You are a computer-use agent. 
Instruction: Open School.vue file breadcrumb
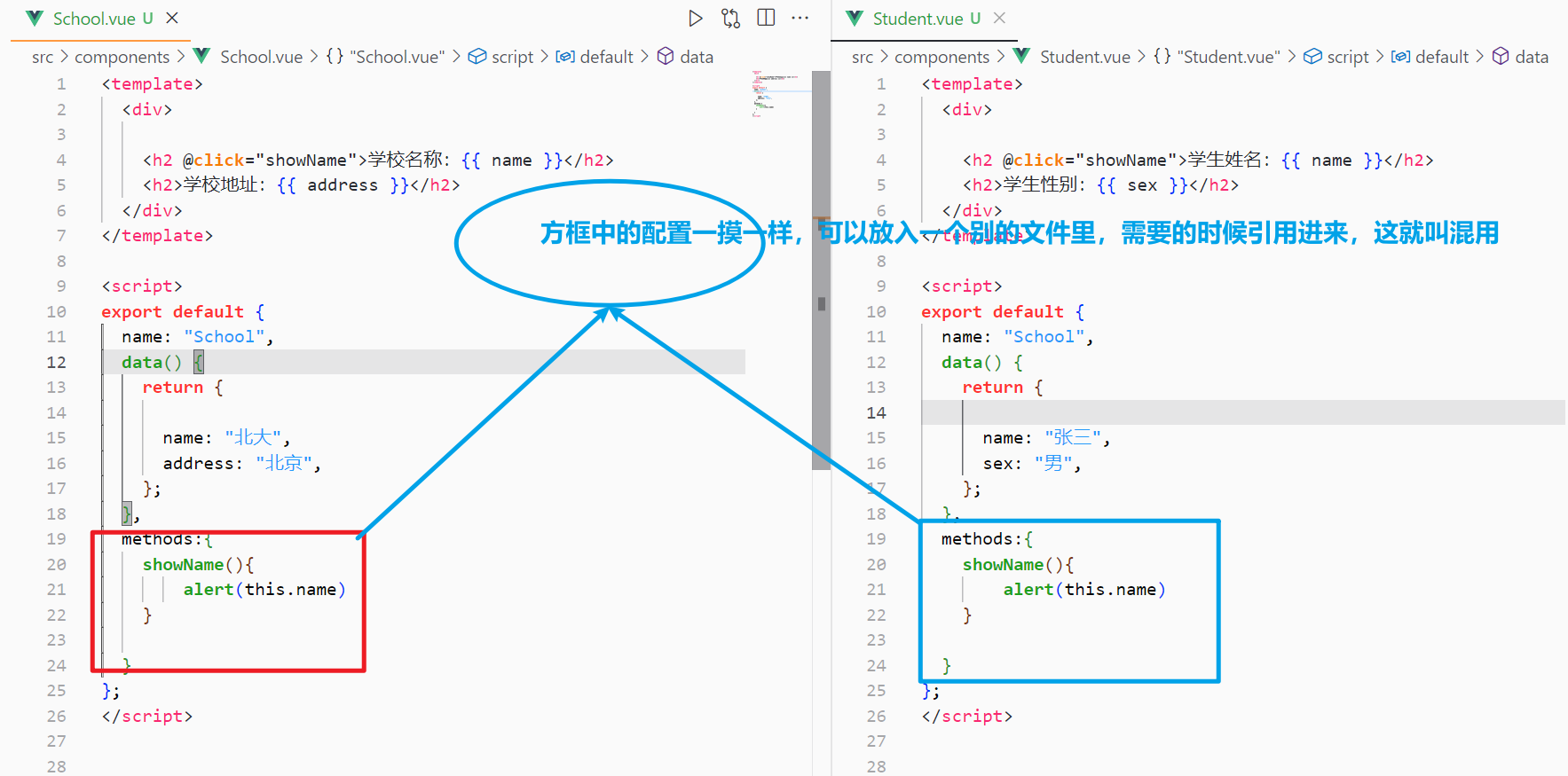point(261,57)
